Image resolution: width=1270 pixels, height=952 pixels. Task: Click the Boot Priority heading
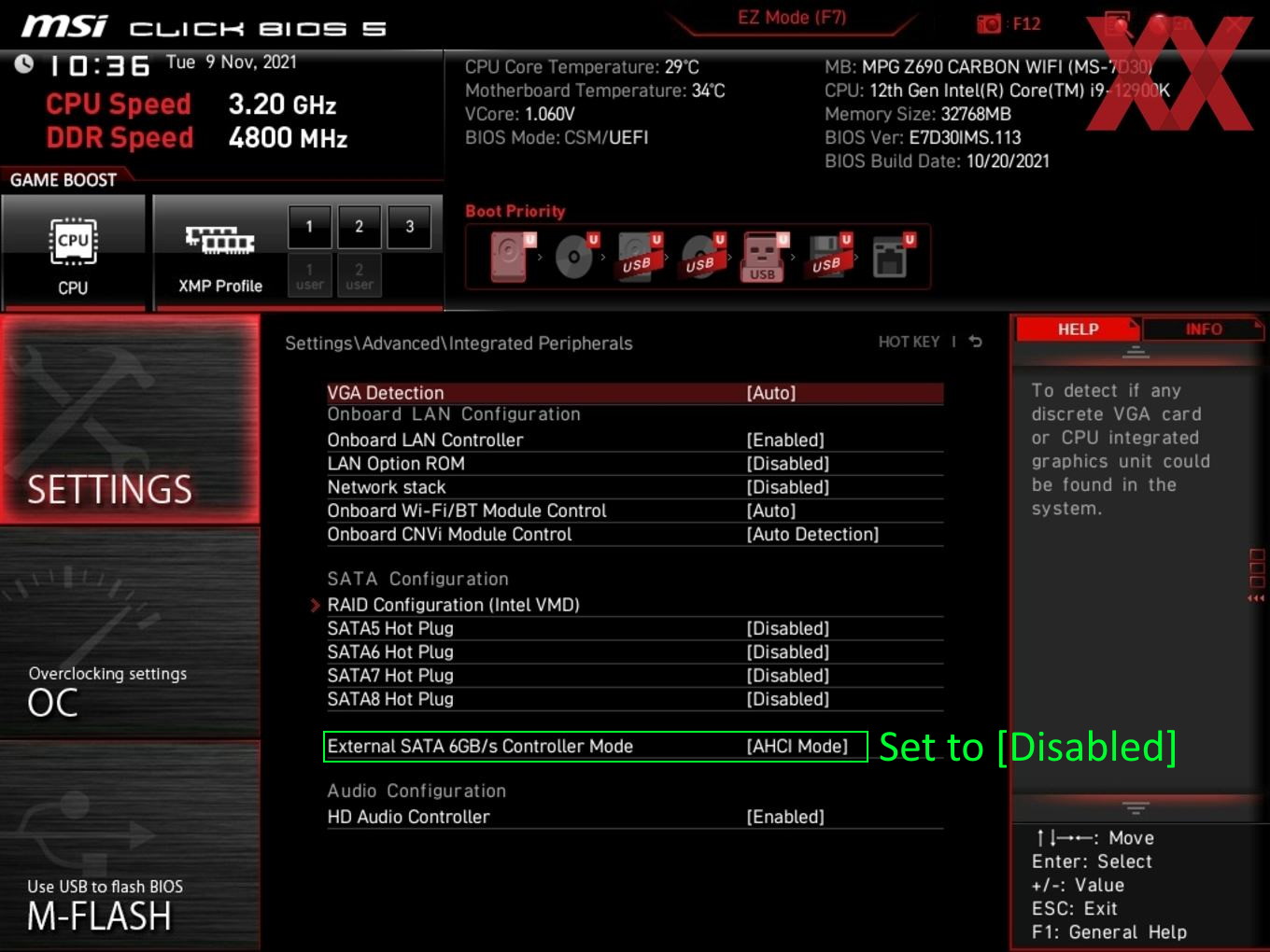[x=515, y=211]
